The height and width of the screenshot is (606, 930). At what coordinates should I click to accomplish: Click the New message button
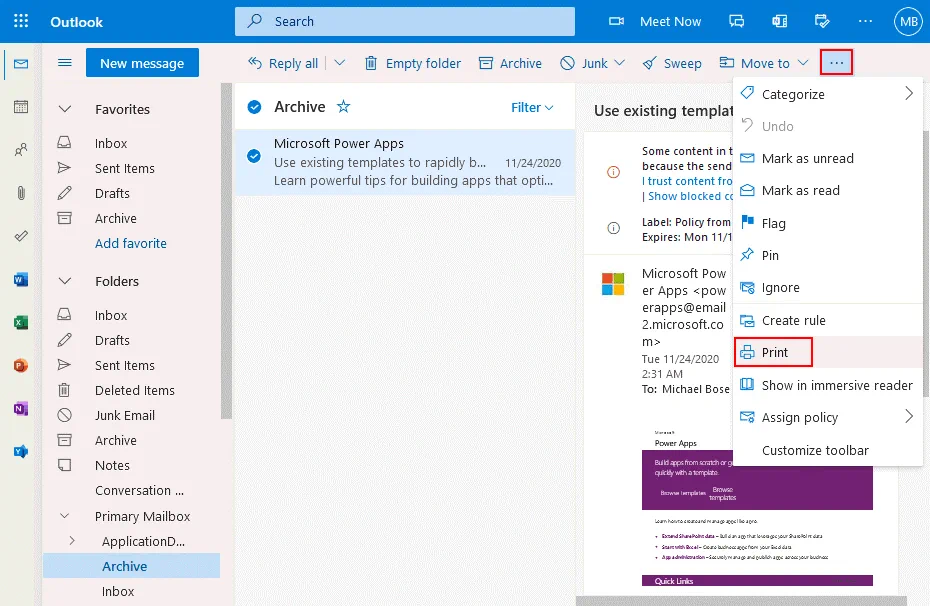point(142,63)
